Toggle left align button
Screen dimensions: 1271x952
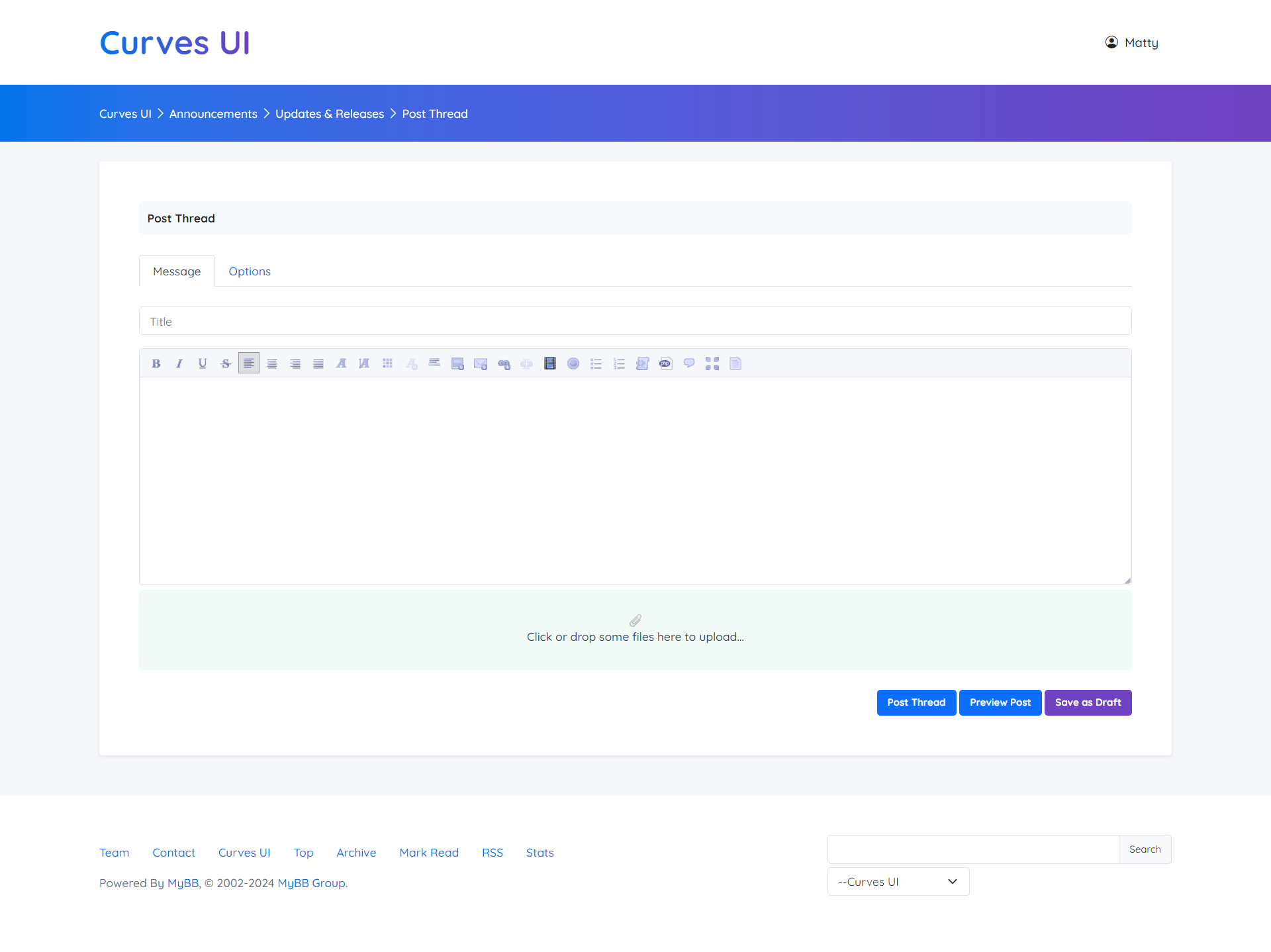tap(249, 363)
